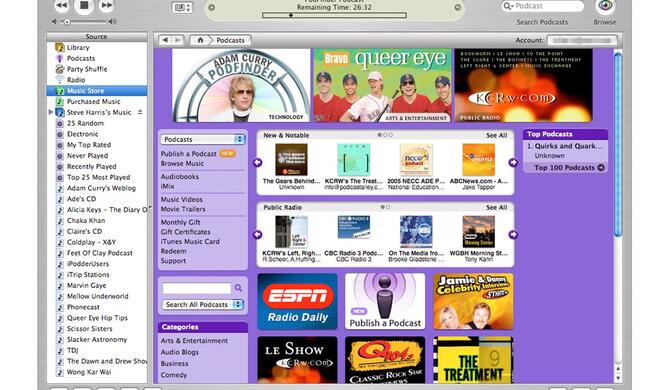Image resolution: width=660 pixels, height=390 pixels.
Task: Go to the previous track
Action: pyautogui.click(x=61, y=5)
